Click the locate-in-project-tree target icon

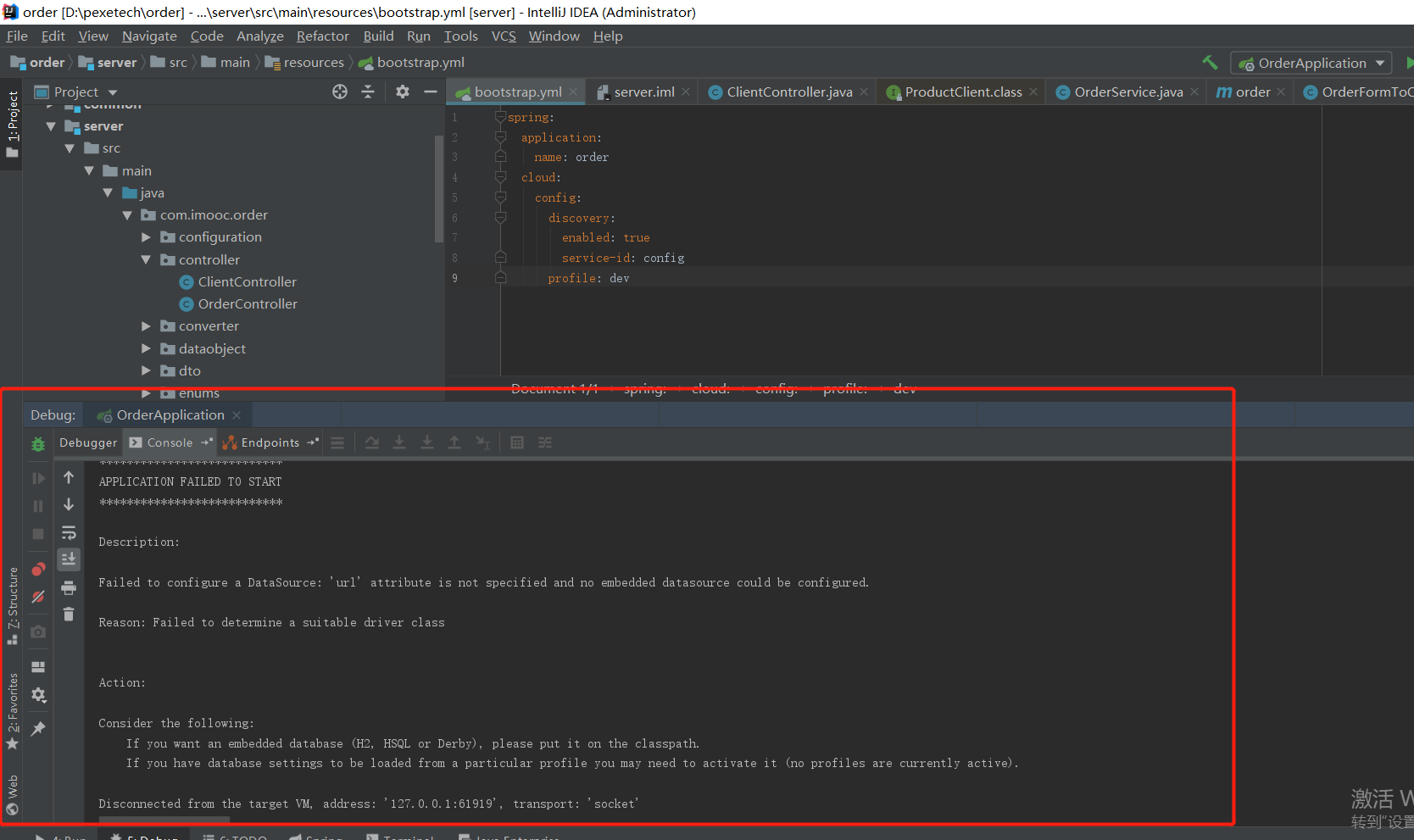[x=340, y=92]
